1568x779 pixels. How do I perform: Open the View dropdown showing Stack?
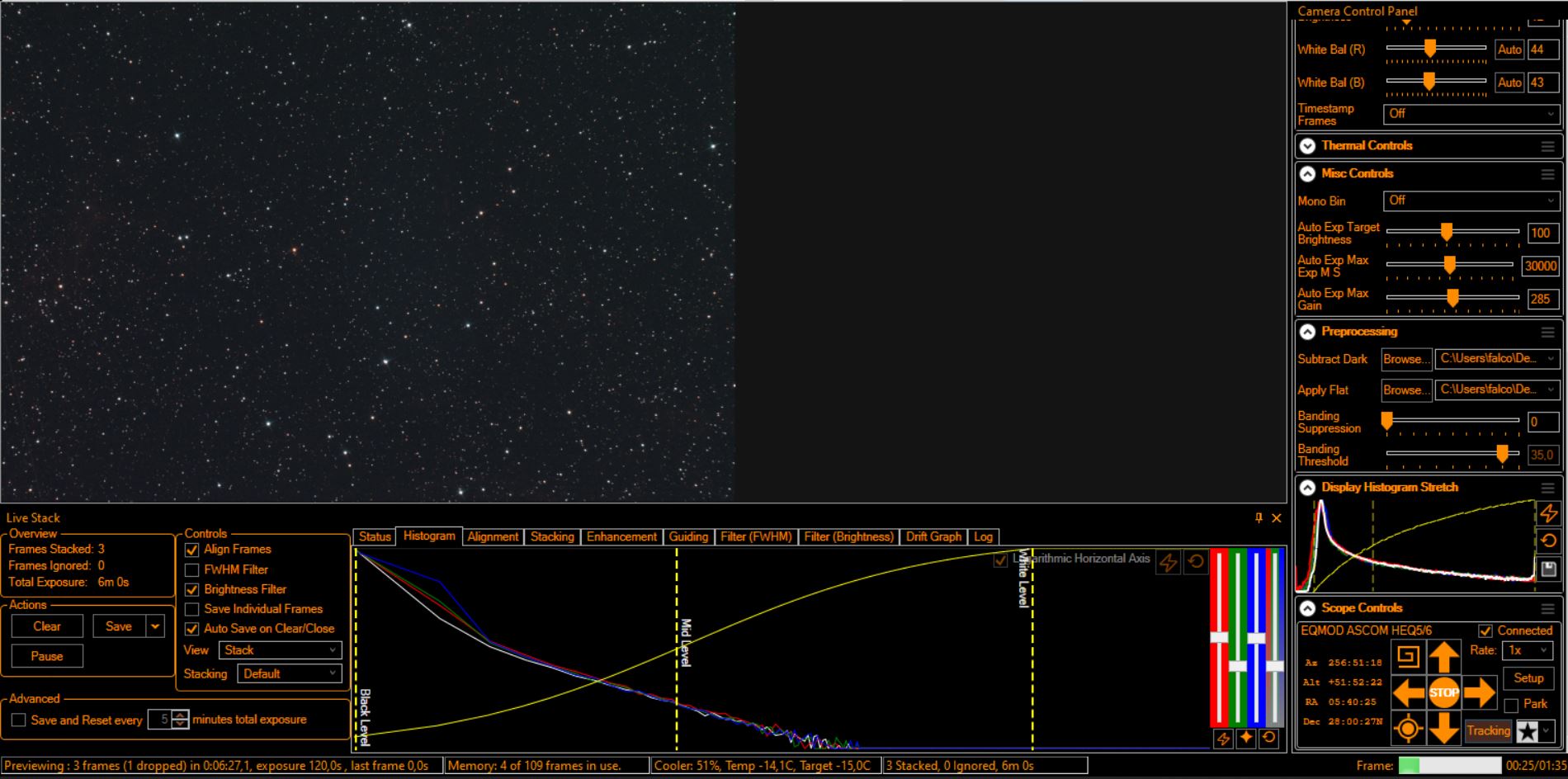[x=280, y=650]
